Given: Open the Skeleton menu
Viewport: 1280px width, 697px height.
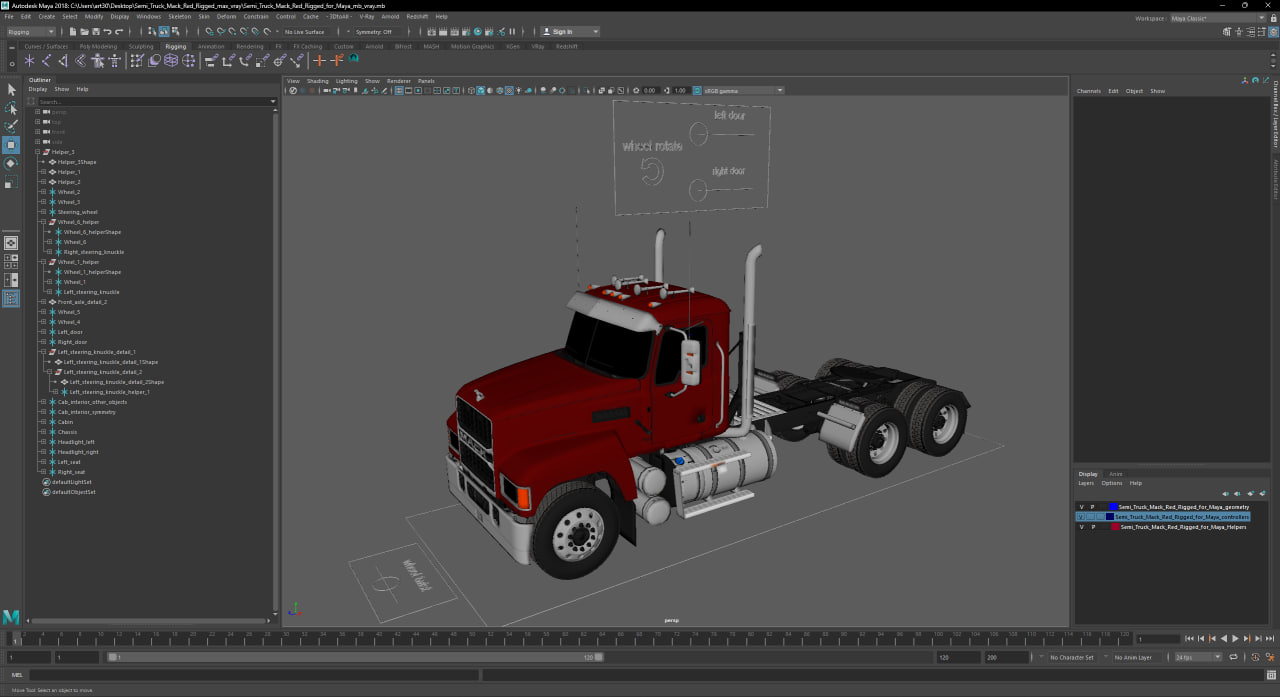Looking at the screenshot, I should click(179, 17).
